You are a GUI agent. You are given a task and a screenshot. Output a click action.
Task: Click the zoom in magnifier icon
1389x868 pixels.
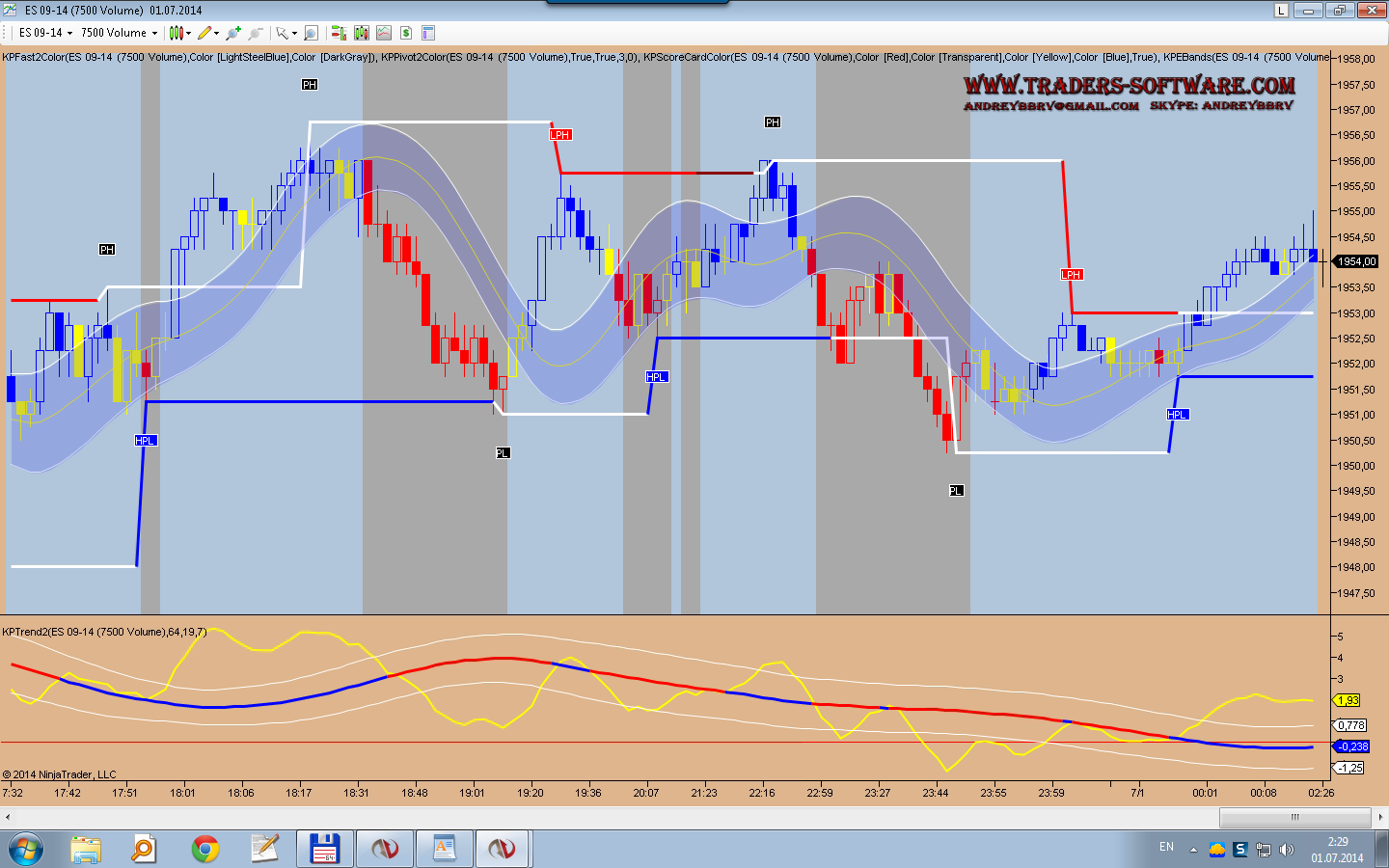(x=232, y=33)
